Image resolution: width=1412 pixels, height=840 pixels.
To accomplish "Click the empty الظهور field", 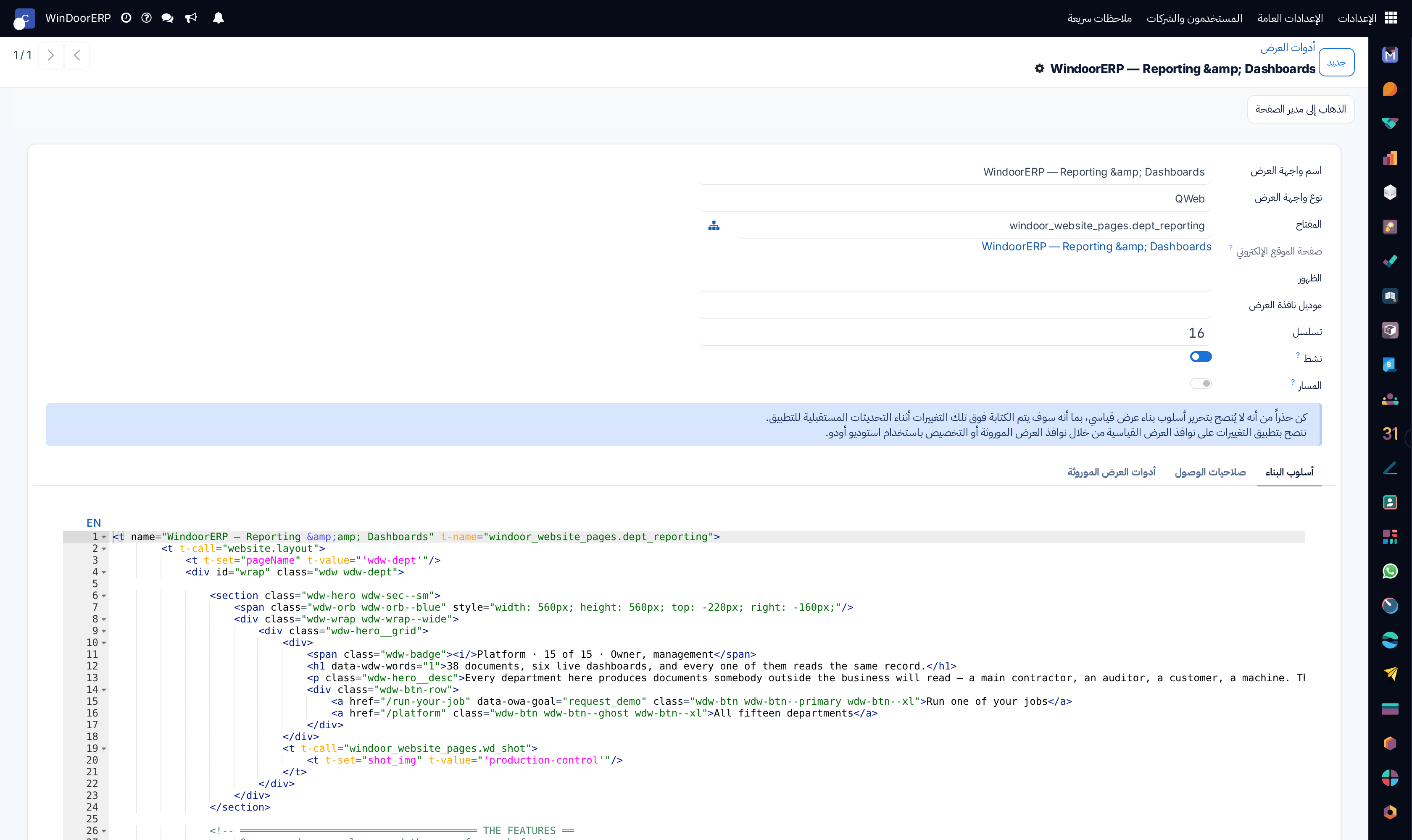I will 954,280.
